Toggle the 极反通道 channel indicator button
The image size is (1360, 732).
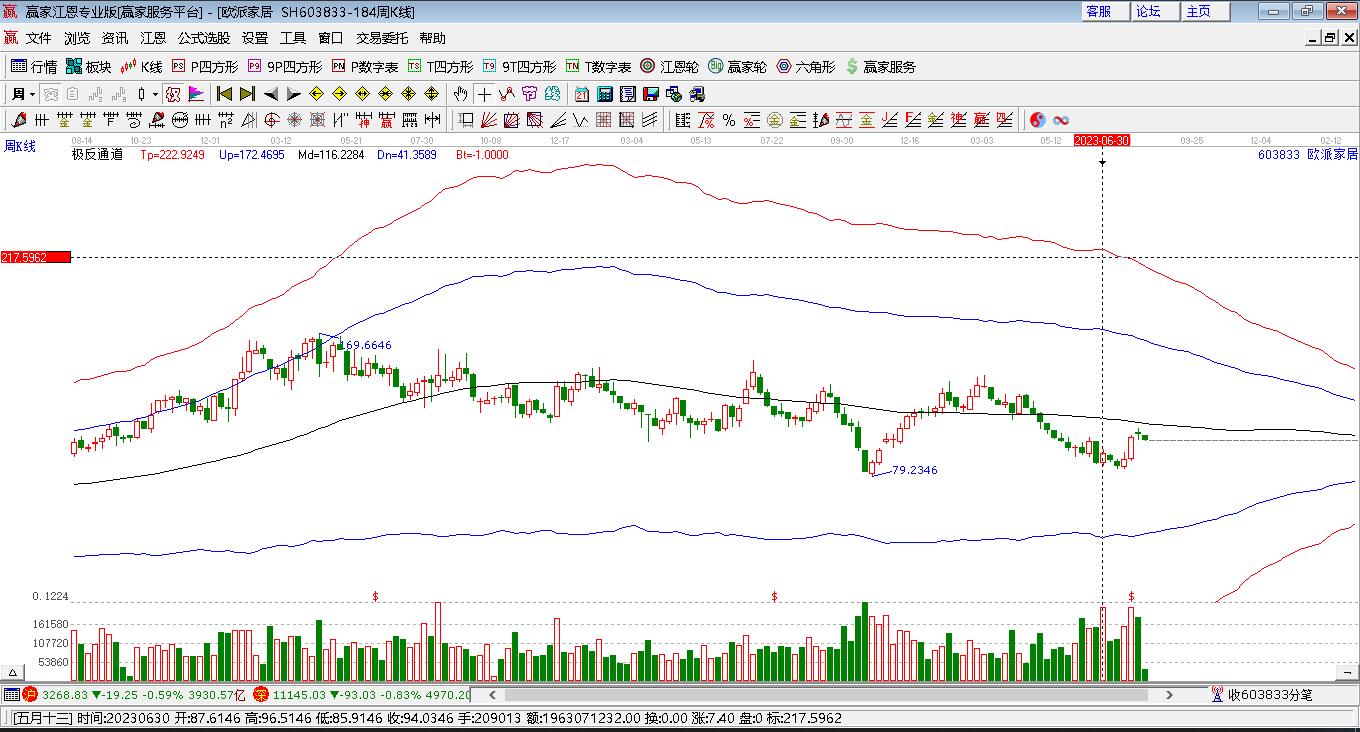[97, 155]
